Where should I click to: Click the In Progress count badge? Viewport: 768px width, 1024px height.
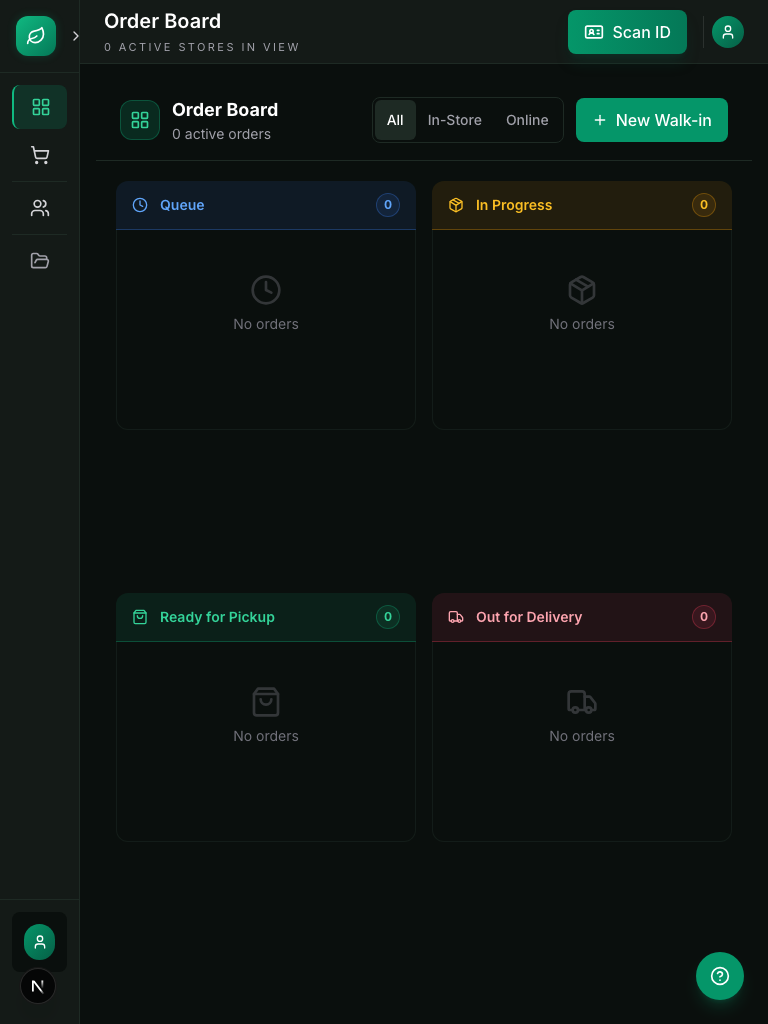click(x=704, y=205)
